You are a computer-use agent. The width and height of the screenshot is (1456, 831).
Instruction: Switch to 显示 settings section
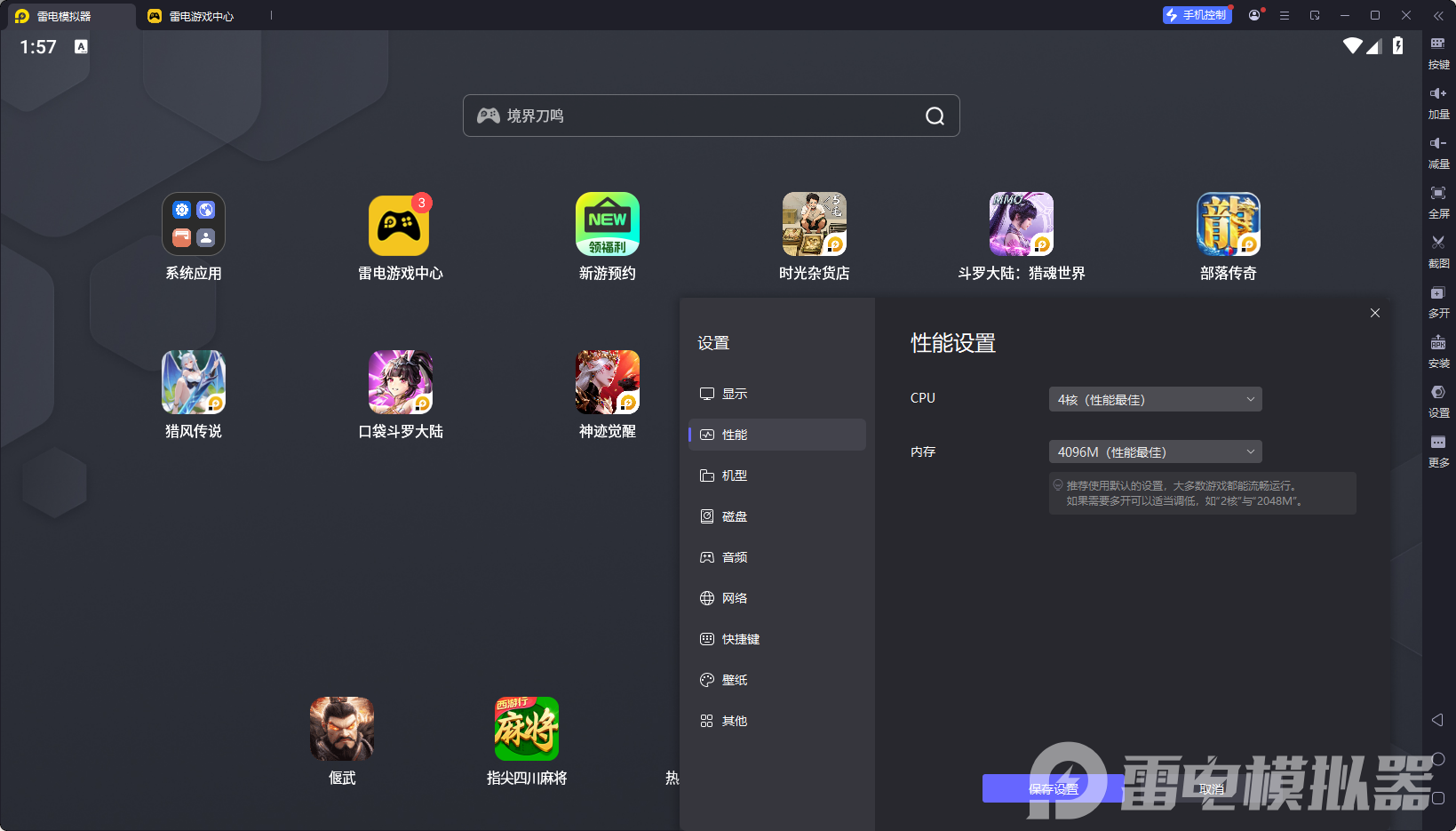777,394
